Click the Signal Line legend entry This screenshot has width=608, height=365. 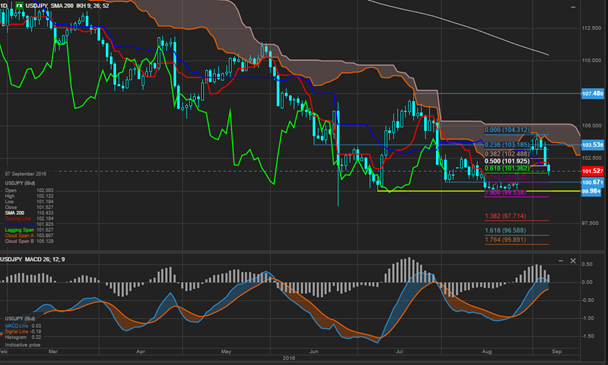coord(17,332)
